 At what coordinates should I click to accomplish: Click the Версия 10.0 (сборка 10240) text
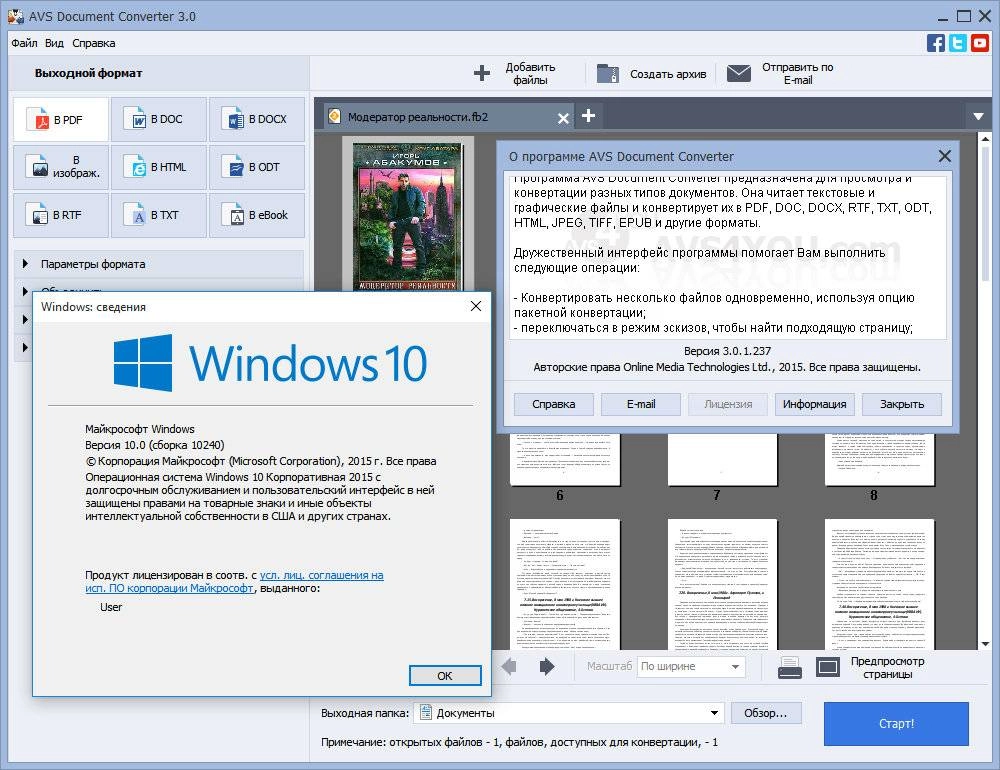(x=155, y=445)
